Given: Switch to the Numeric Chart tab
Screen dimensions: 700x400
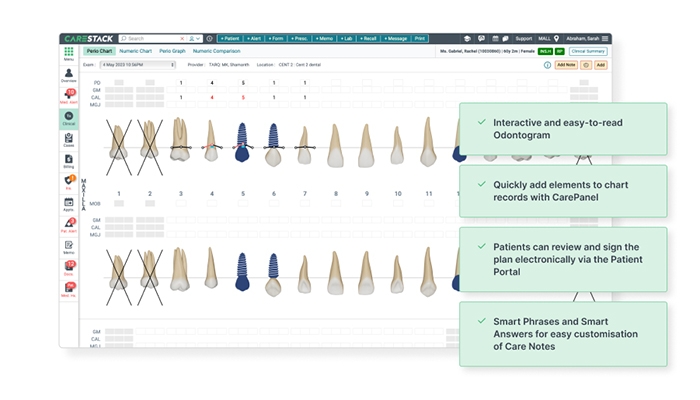Looking at the screenshot, I should pyautogui.click(x=136, y=51).
